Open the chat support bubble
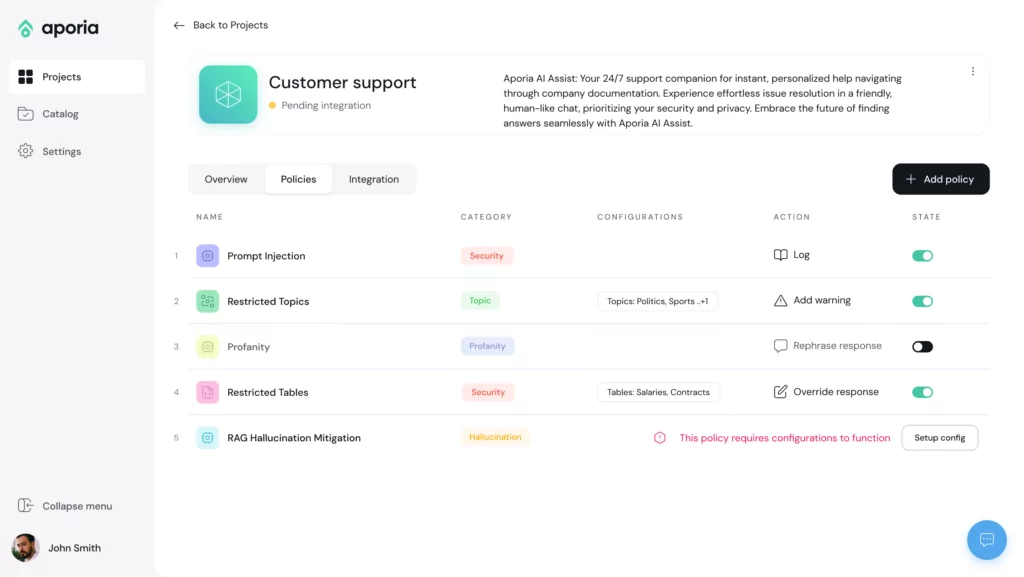 [986, 540]
